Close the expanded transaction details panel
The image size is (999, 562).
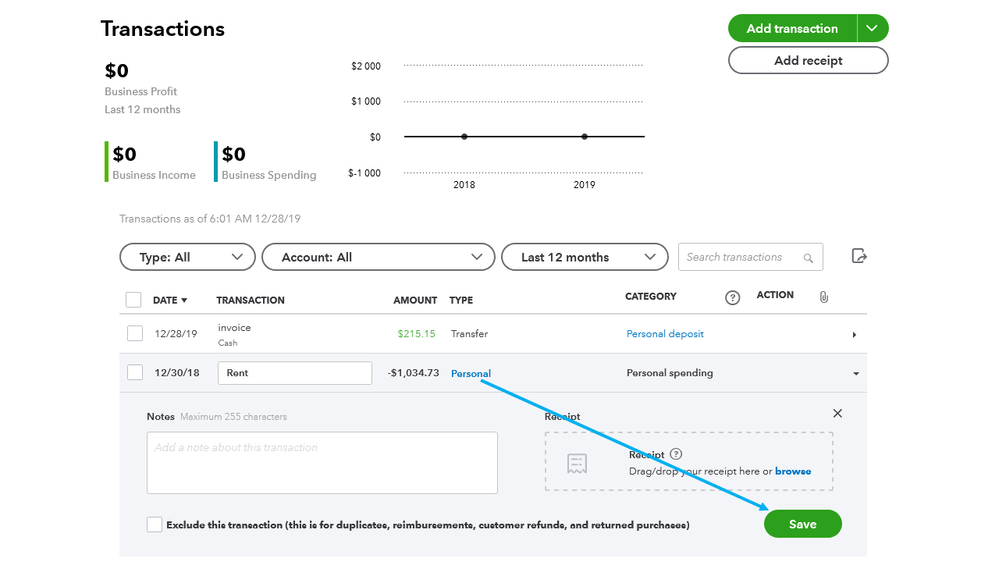837,413
